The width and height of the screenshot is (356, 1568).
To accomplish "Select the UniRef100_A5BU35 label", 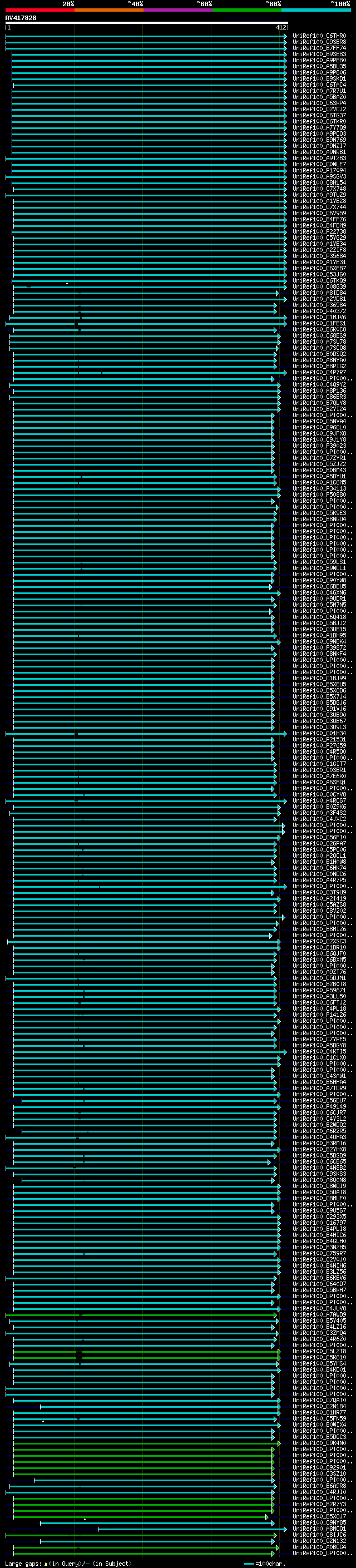I will (319, 66).
